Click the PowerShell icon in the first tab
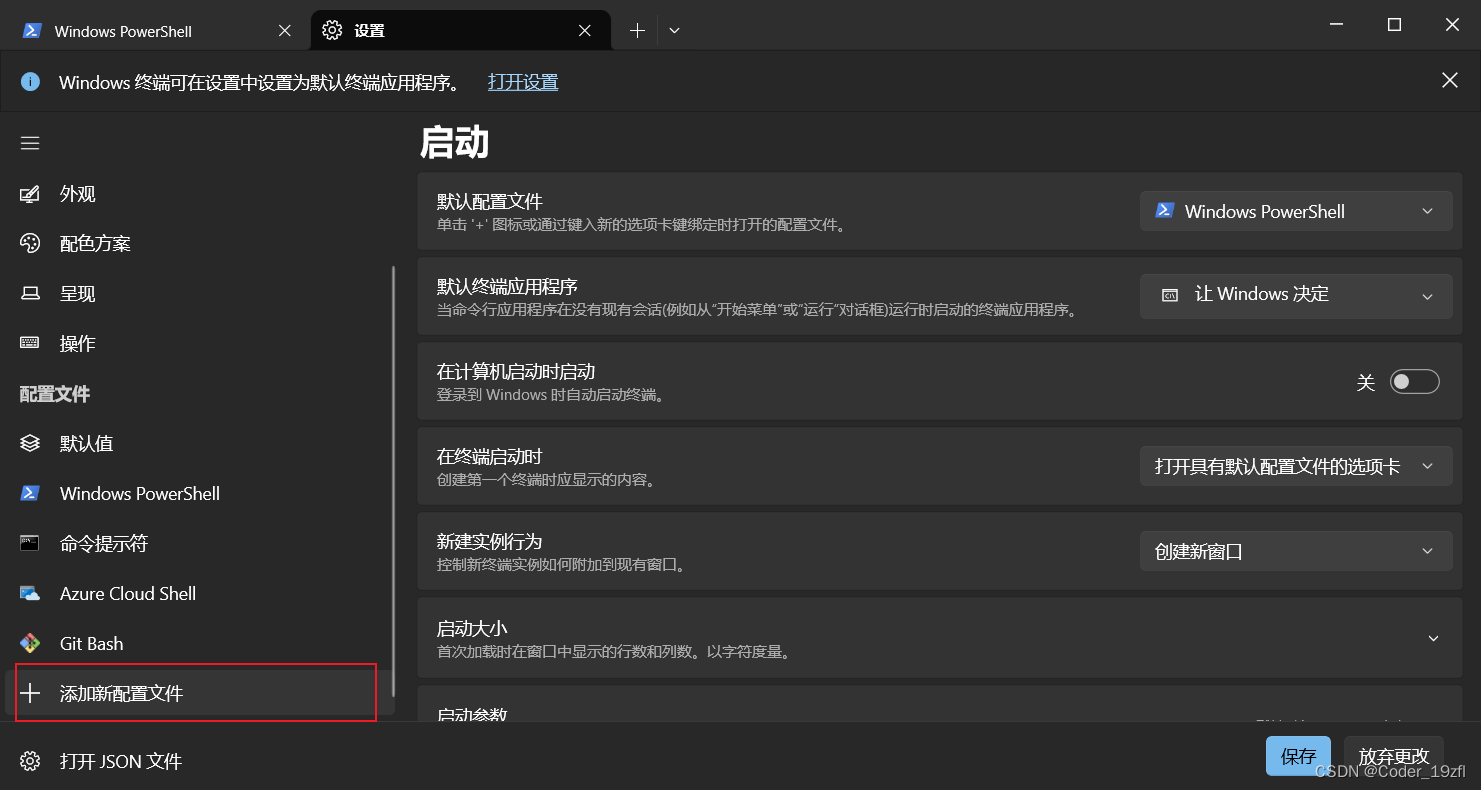The width and height of the screenshot is (1481, 790). click(32, 31)
